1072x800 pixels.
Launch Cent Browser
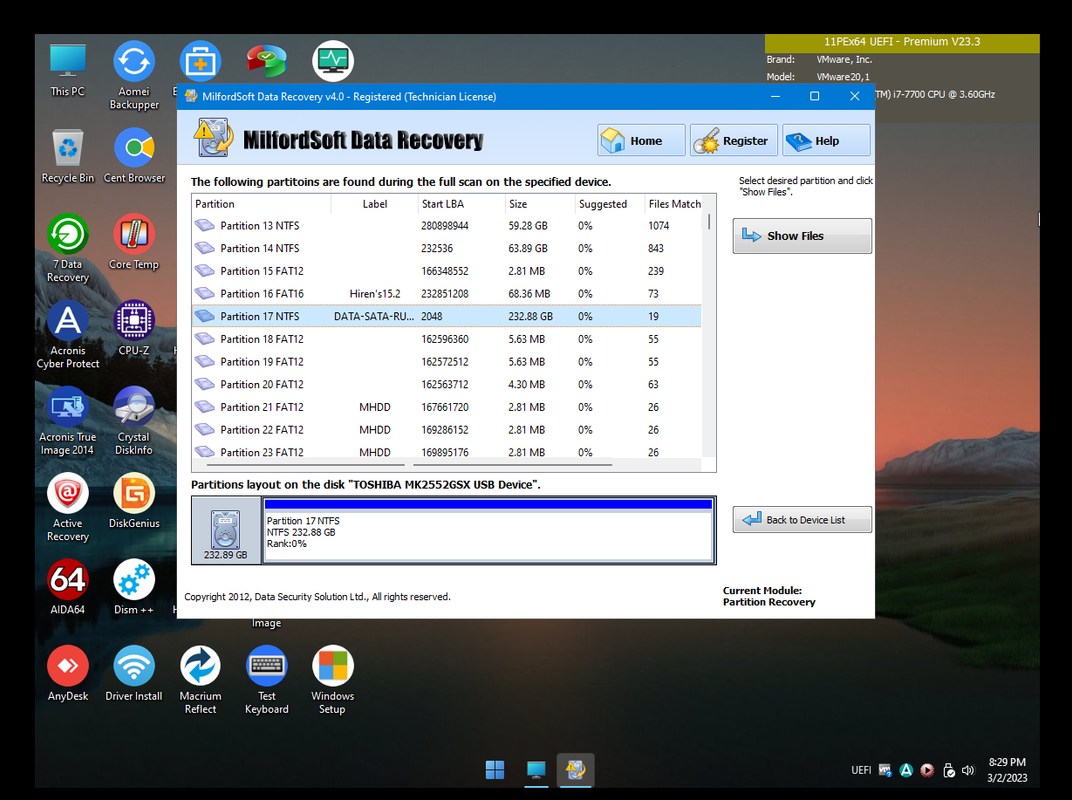pyautogui.click(x=134, y=156)
